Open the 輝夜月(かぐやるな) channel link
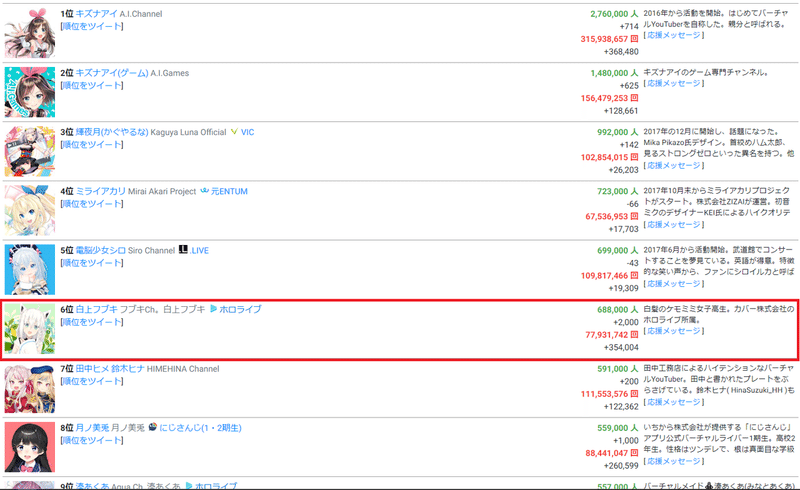800x490 pixels. coord(112,132)
